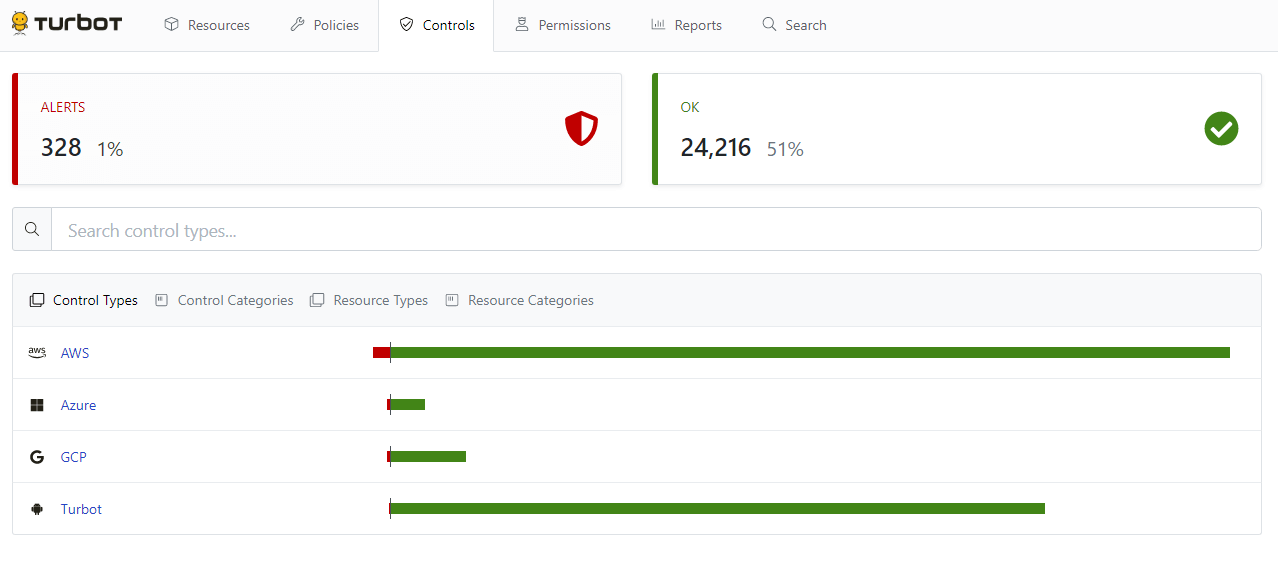
Task: Click the green OK checkmark icon
Action: [1221, 129]
